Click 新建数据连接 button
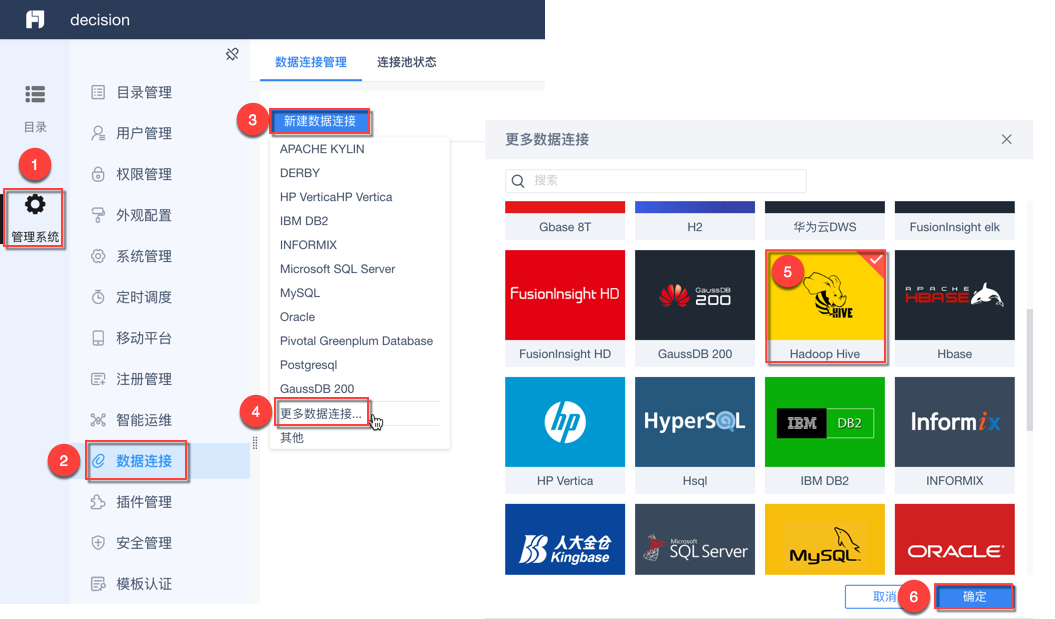The image size is (1055, 619). 320,121
